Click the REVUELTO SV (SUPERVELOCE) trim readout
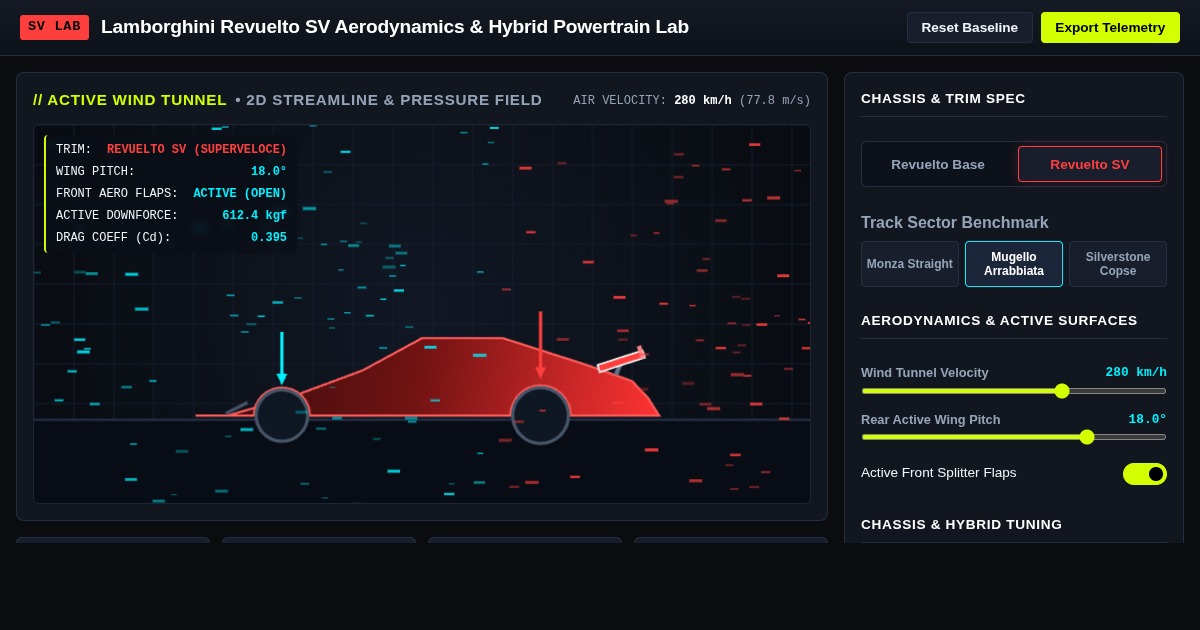 pyautogui.click(x=197, y=150)
